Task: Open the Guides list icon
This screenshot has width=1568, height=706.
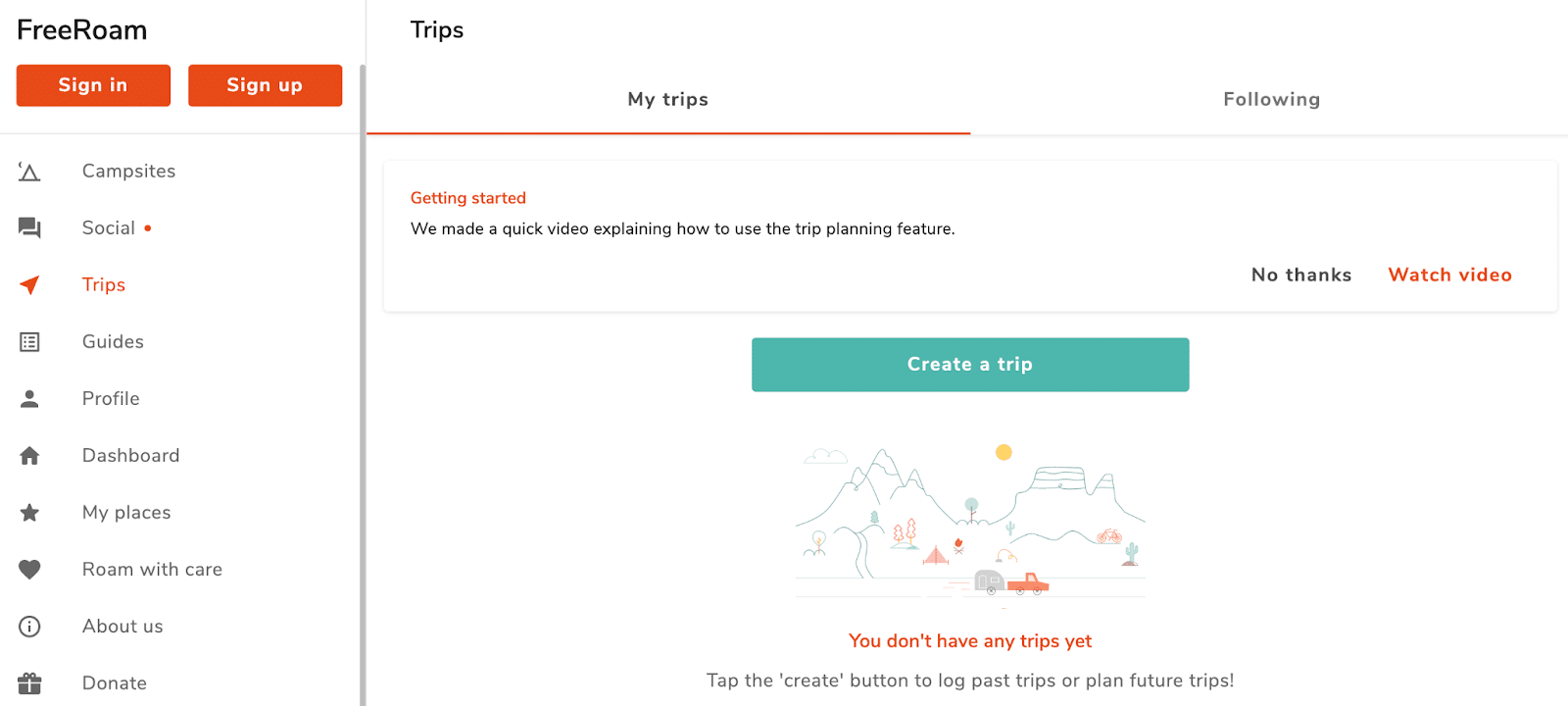Action: 29,342
